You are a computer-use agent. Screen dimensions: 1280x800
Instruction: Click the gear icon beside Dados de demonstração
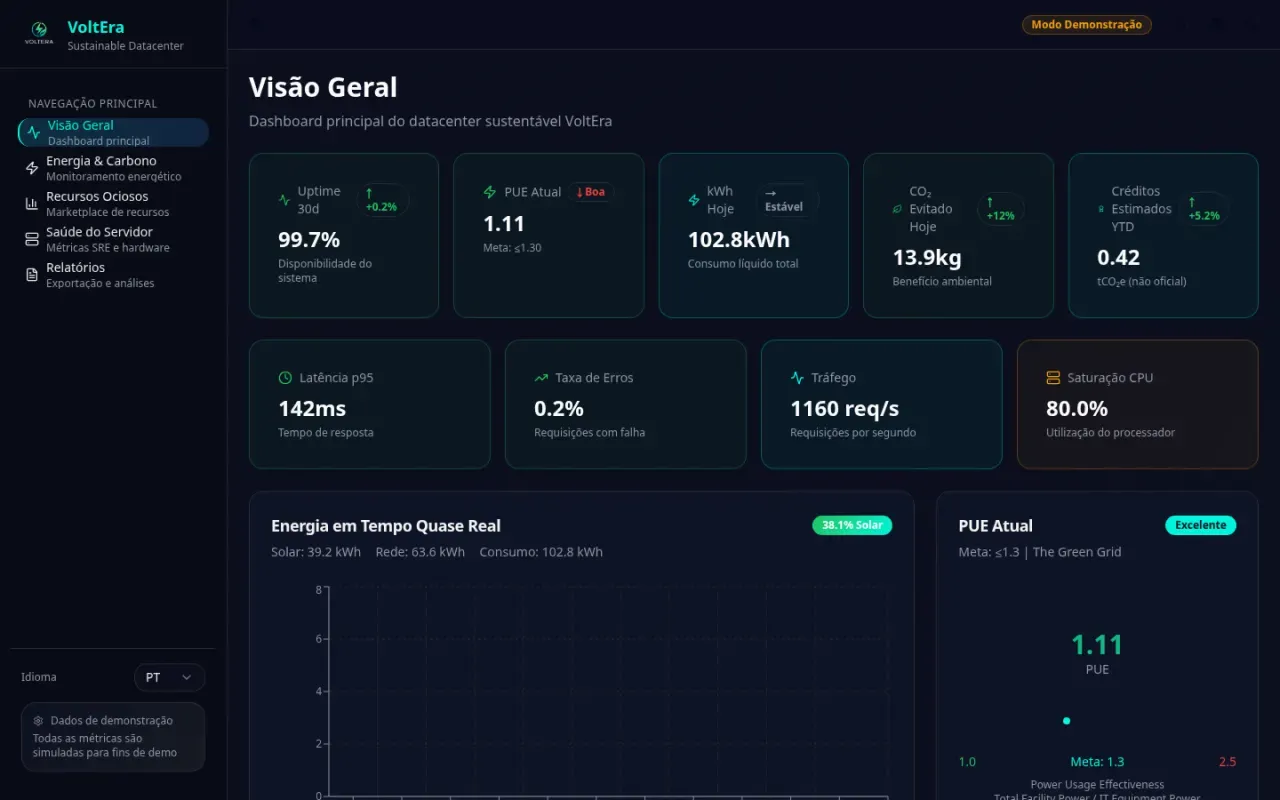(38, 720)
